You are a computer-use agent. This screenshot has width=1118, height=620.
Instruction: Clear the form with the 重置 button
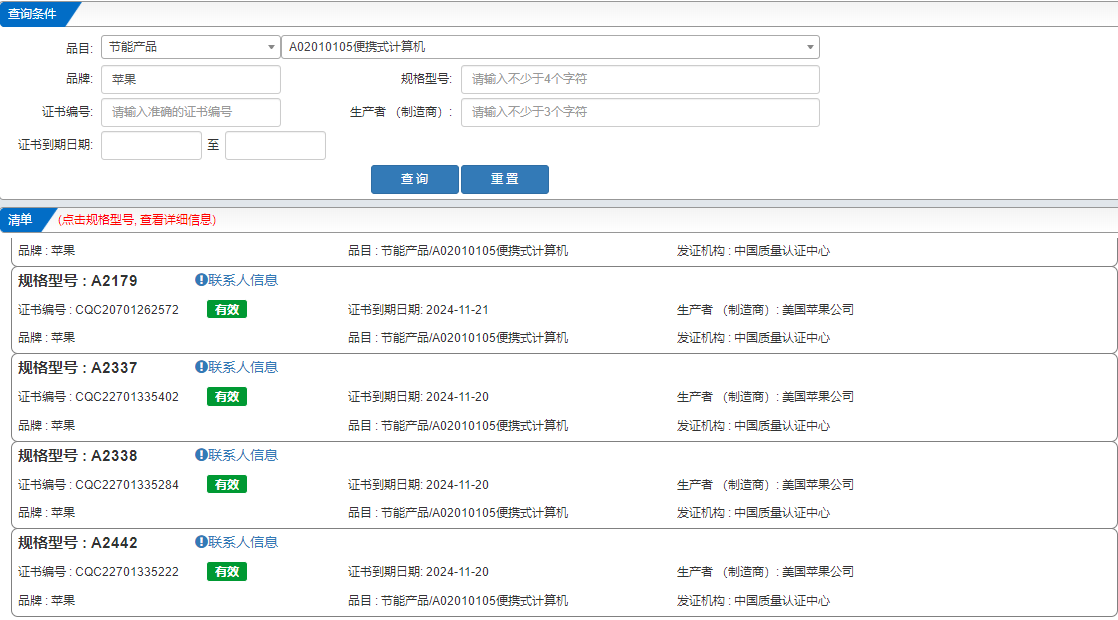click(x=505, y=179)
